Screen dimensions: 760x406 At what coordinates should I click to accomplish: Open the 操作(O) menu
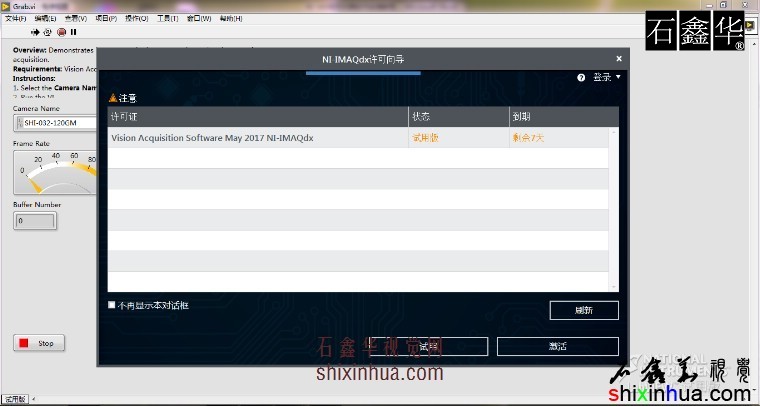[137, 18]
